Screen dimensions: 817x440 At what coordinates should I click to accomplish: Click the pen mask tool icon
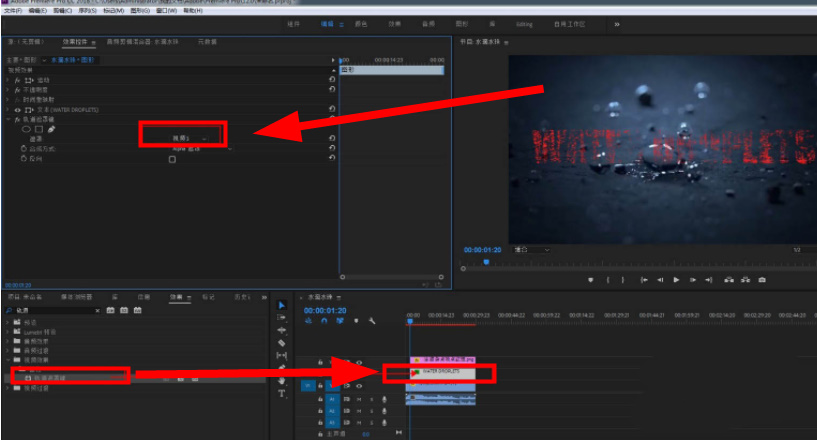(x=51, y=129)
